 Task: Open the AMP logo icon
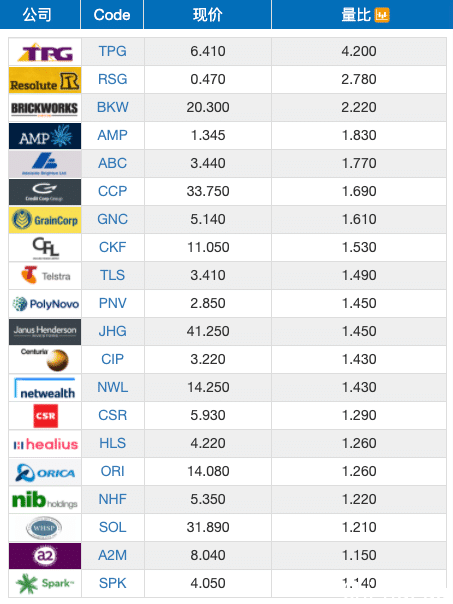pyautogui.click(x=45, y=136)
